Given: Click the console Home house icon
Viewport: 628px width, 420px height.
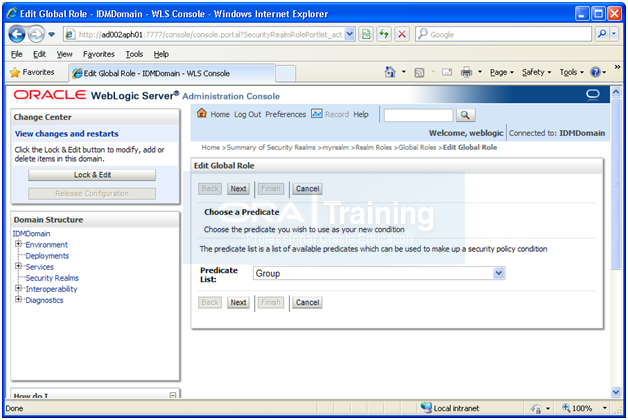Looking at the screenshot, I should coord(202,113).
